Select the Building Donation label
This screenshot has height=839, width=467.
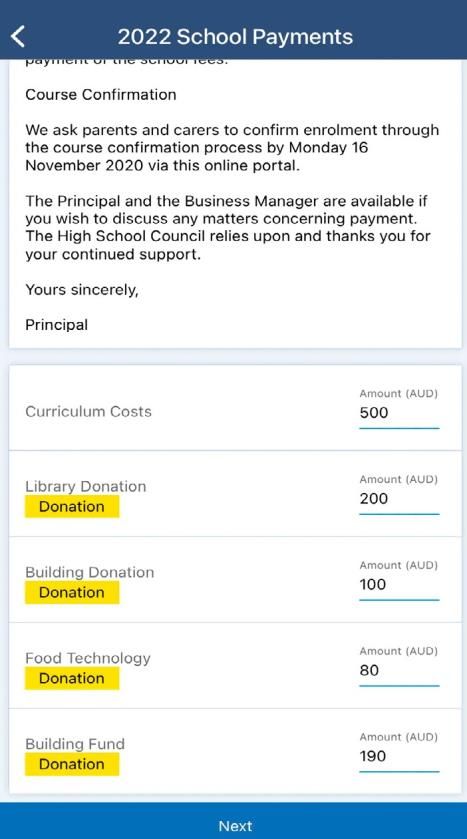point(89,572)
